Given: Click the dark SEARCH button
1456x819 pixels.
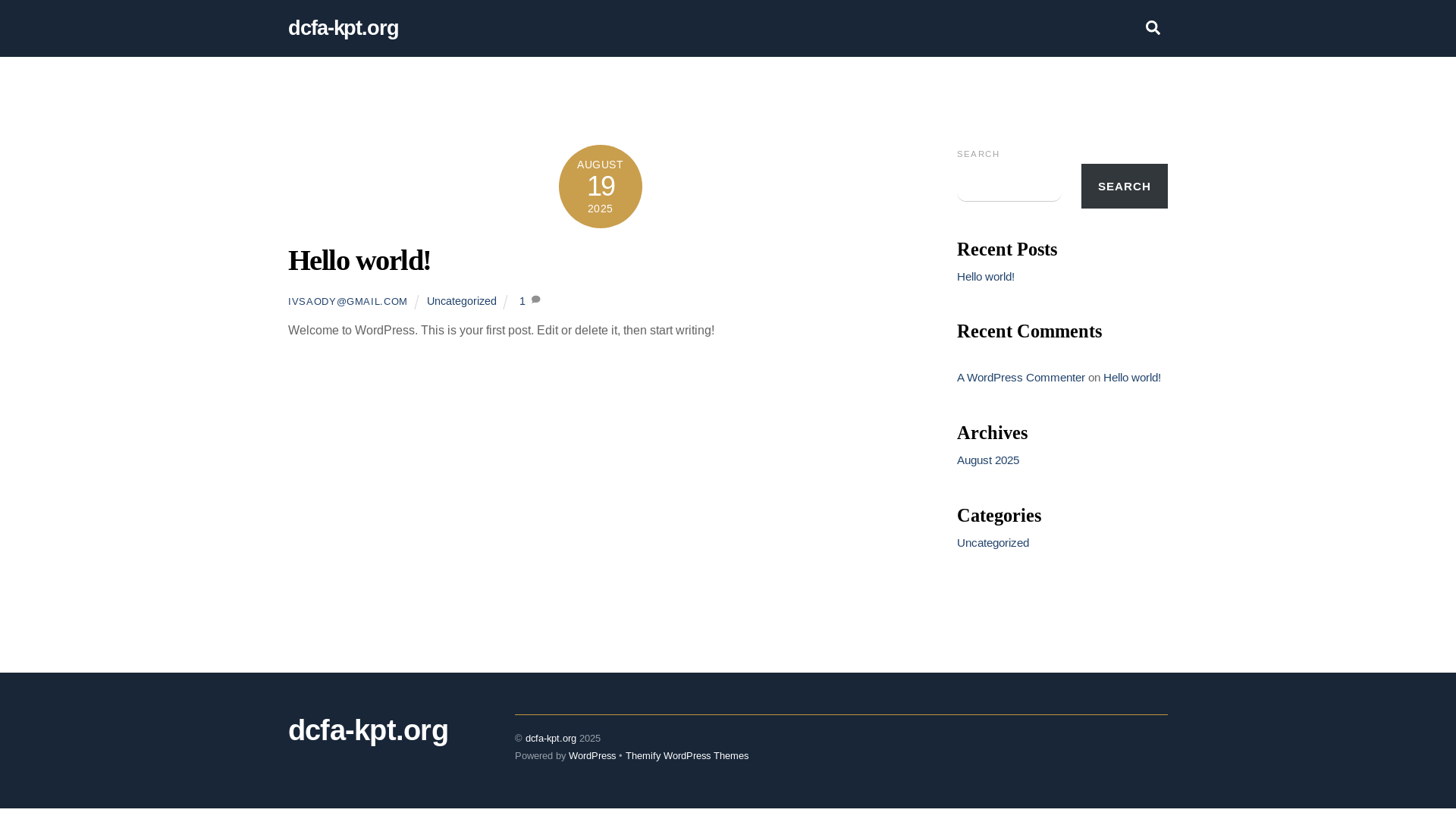Looking at the screenshot, I should pyautogui.click(x=1124, y=187).
